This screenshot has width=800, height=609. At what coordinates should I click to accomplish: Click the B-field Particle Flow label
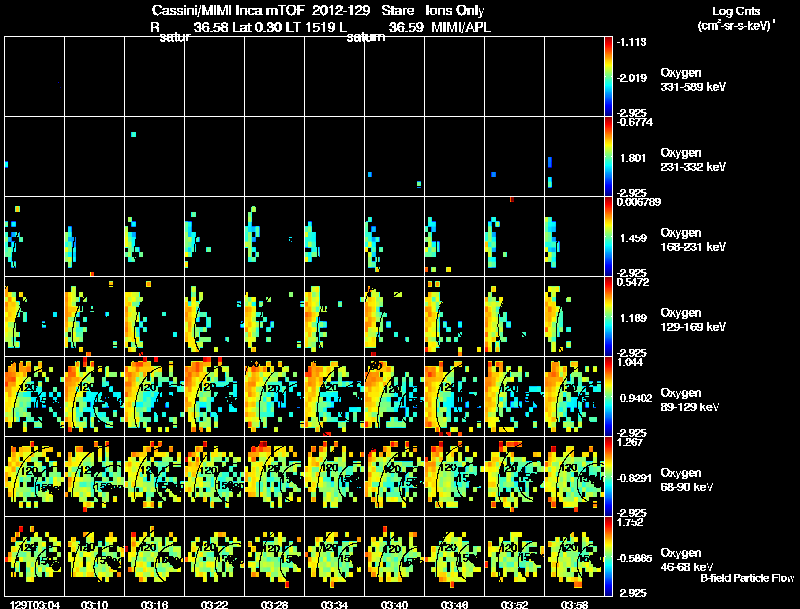click(747, 578)
